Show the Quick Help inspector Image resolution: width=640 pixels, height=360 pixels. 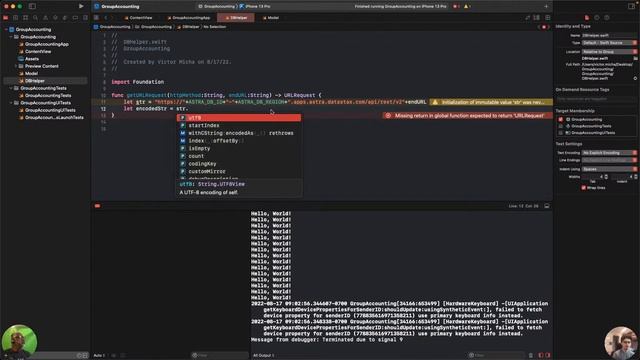click(x=607, y=18)
